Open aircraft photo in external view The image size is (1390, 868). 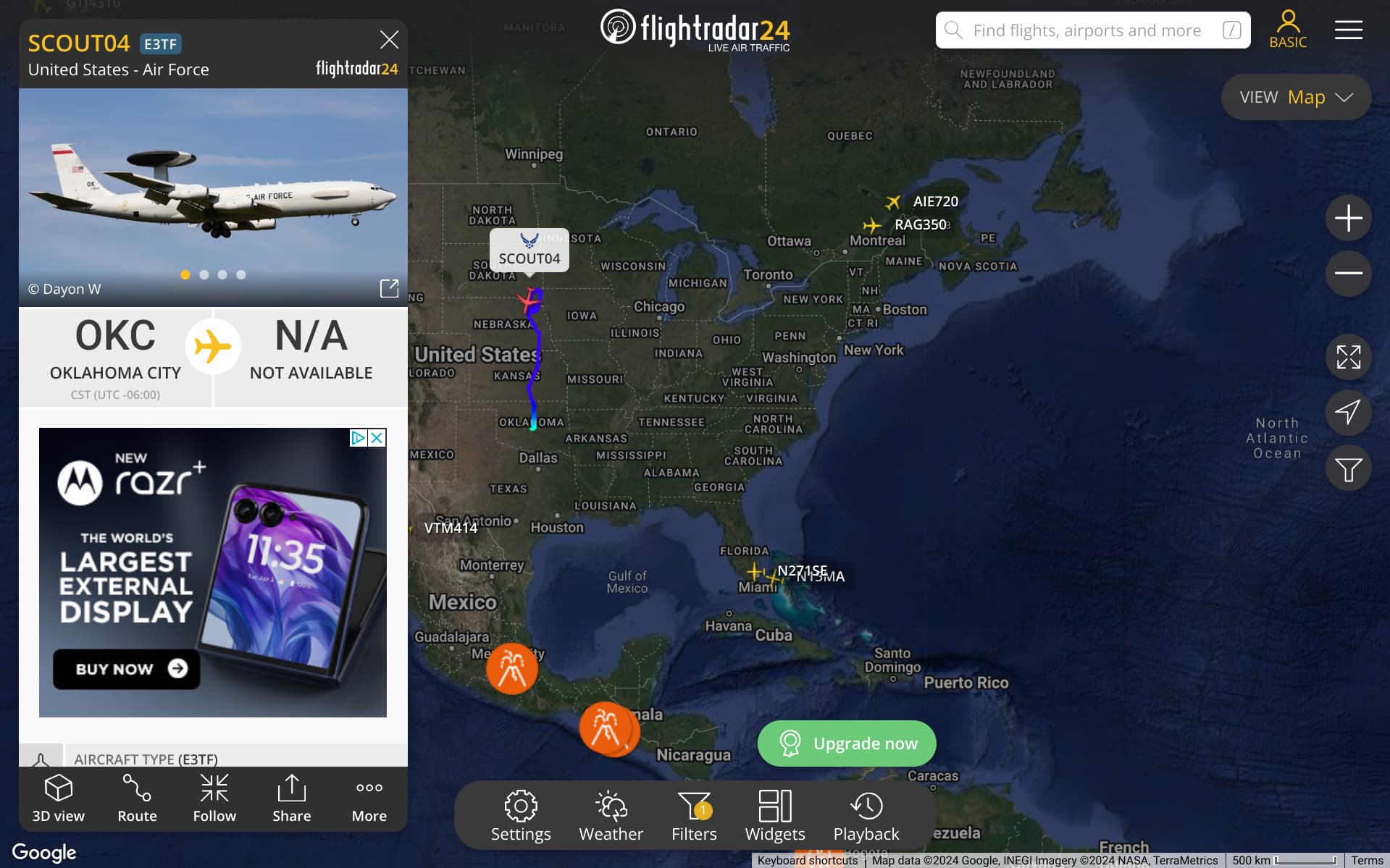point(389,288)
